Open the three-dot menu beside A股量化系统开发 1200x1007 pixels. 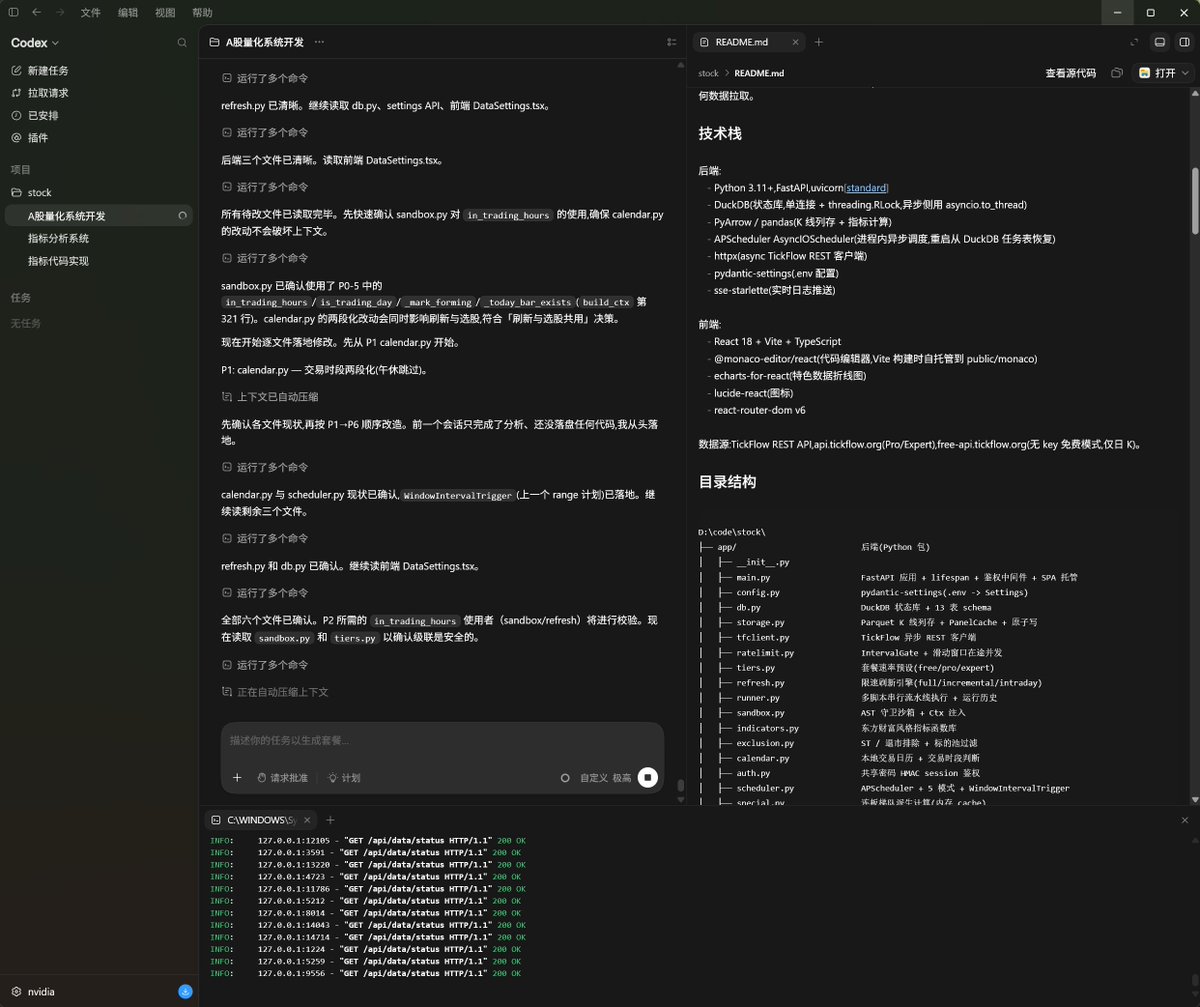319,42
